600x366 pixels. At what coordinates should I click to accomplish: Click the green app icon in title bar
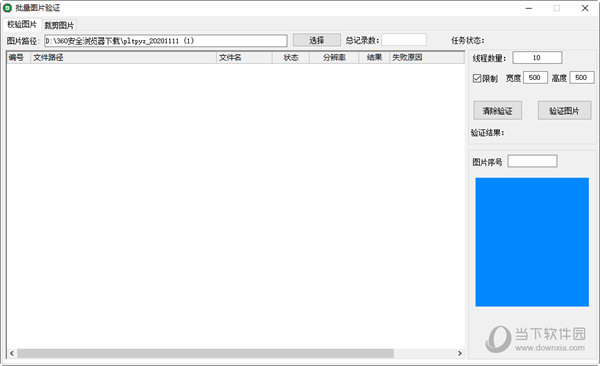click(7, 8)
